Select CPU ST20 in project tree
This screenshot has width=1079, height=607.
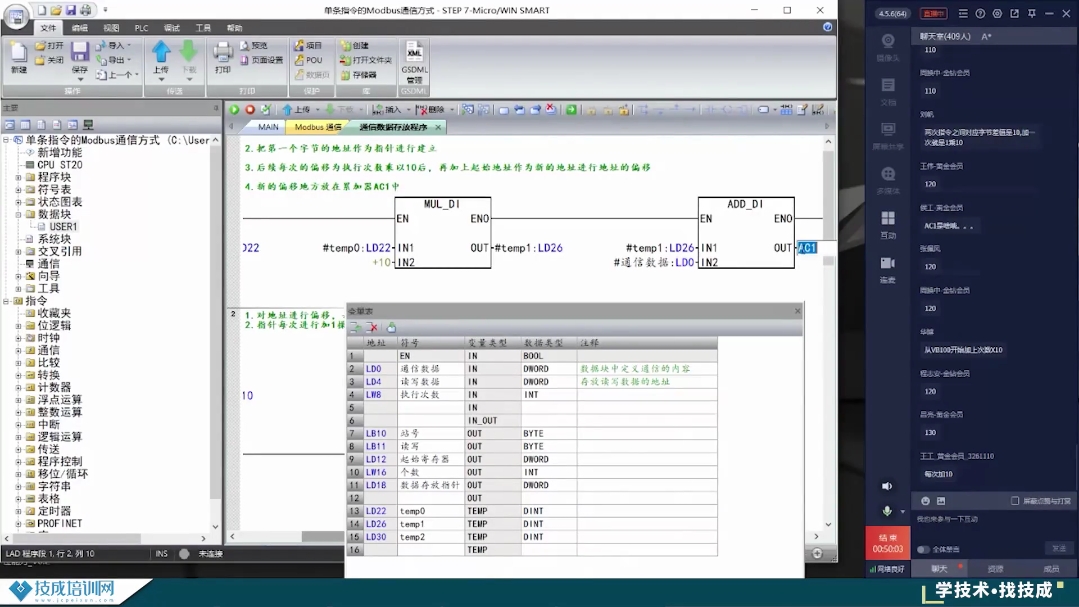coord(59,165)
